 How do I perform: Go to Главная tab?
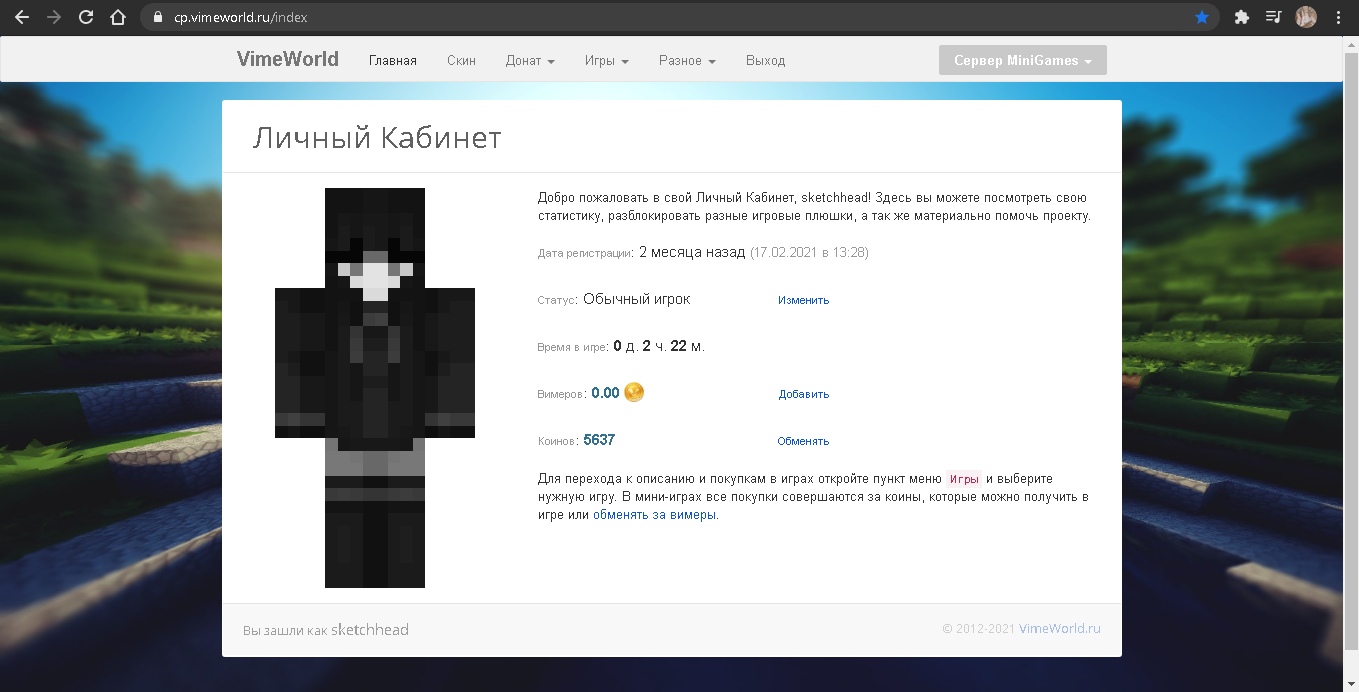(x=393, y=60)
